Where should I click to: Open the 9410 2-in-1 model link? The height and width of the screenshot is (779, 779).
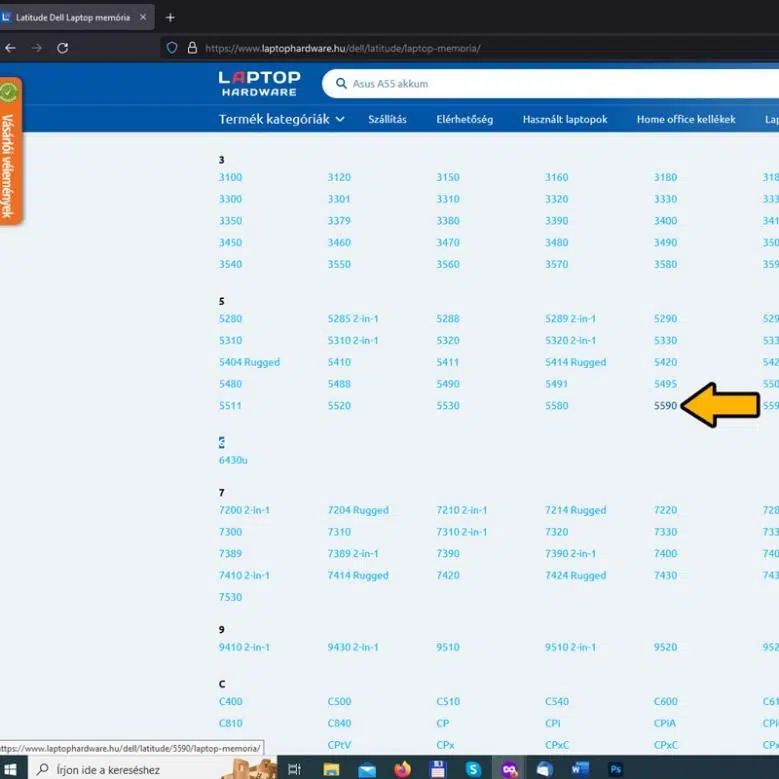tap(244, 647)
